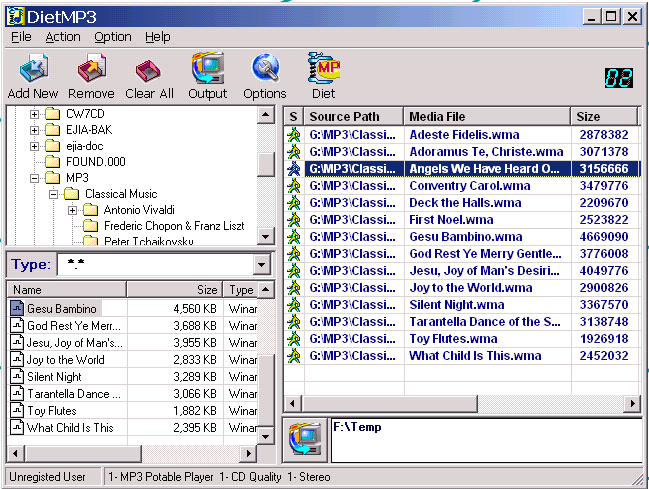Click the Unregisted User status bar text
Viewport: 649px width, 489px height.
pyautogui.click(x=47, y=477)
